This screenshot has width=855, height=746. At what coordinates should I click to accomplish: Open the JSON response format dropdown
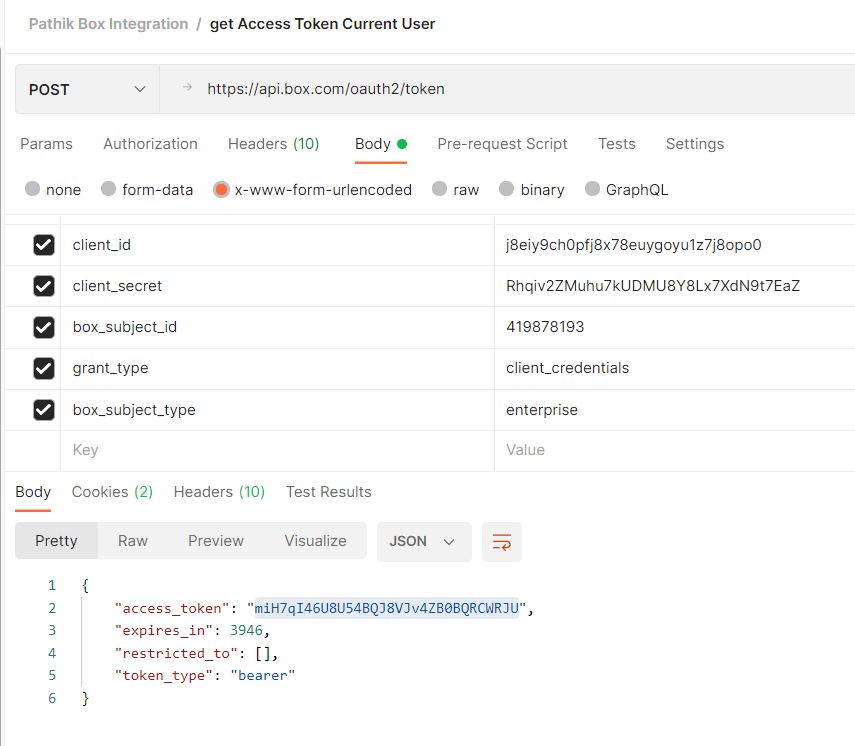click(x=424, y=542)
